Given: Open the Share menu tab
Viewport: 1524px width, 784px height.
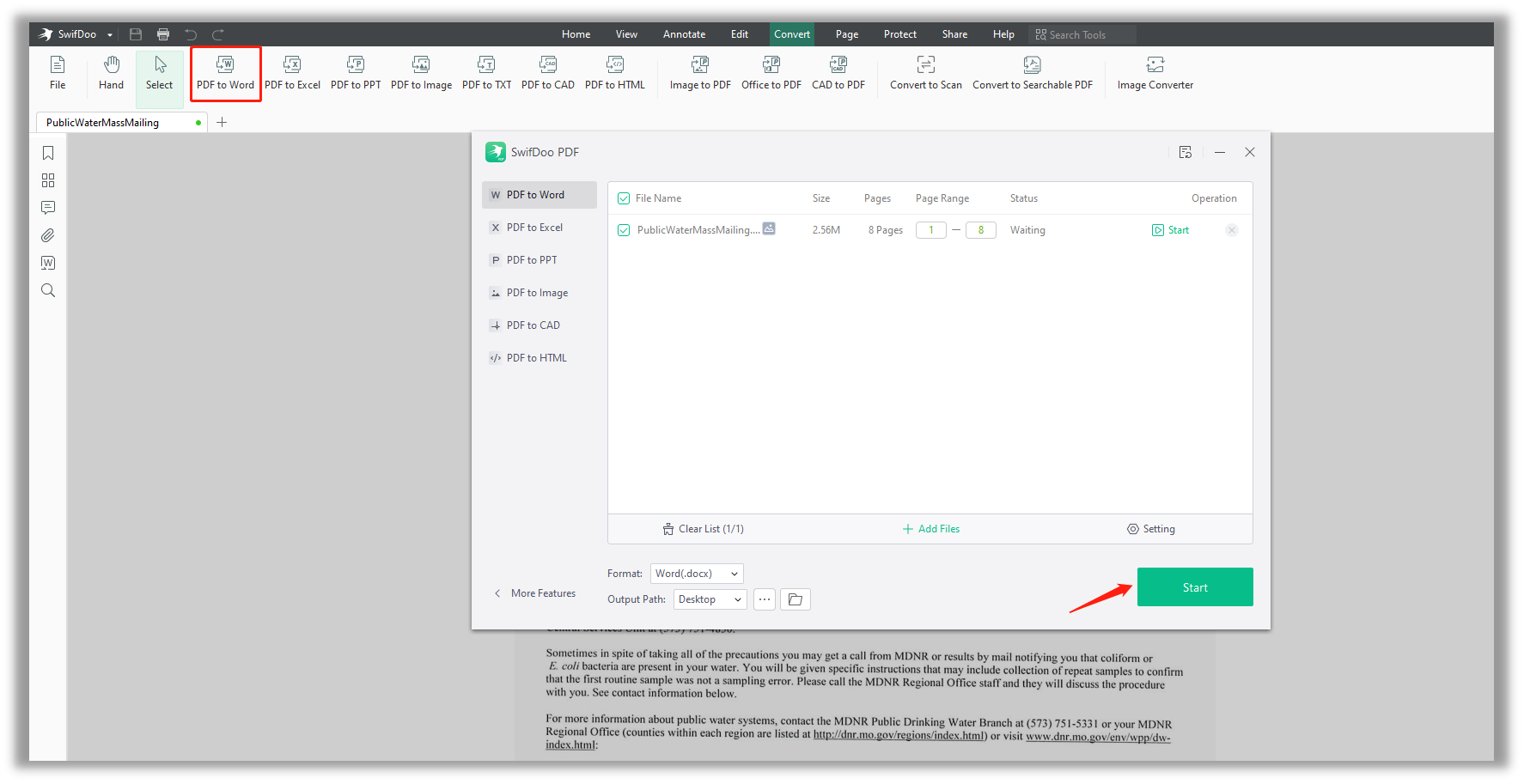Looking at the screenshot, I should point(954,34).
